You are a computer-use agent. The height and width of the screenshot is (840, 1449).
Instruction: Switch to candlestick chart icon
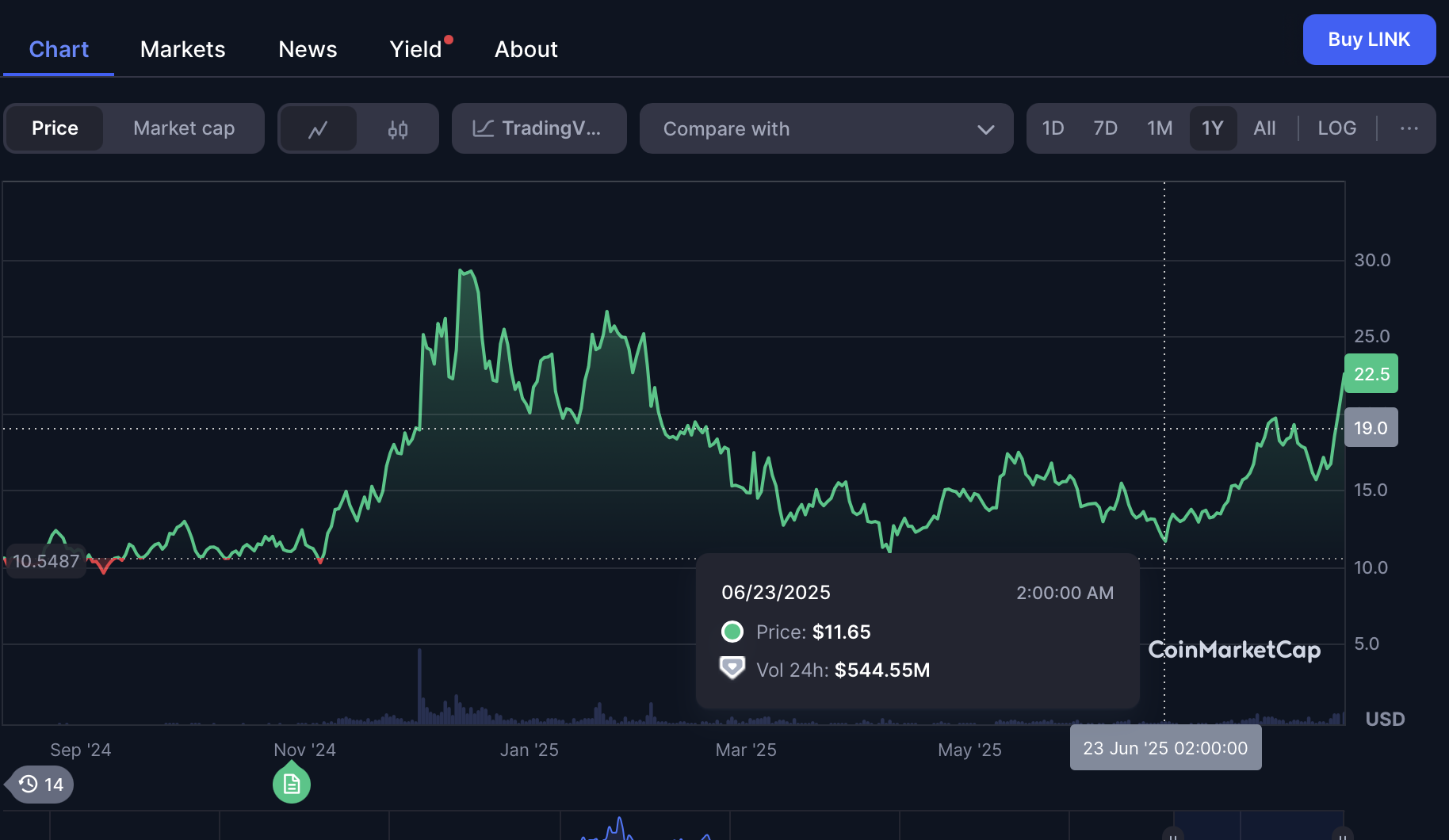pyautogui.click(x=398, y=128)
